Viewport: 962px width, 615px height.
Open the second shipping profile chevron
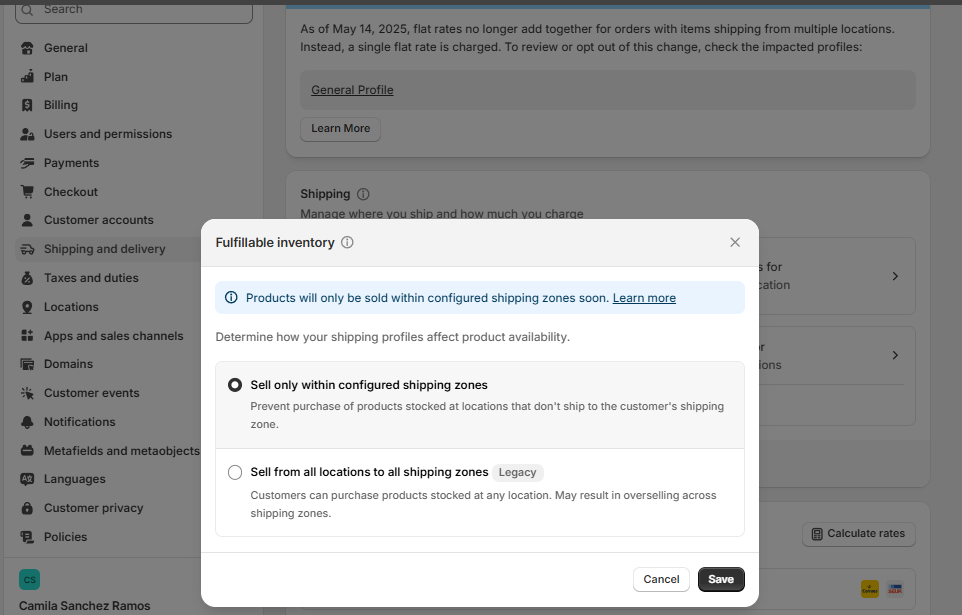(895, 355)
